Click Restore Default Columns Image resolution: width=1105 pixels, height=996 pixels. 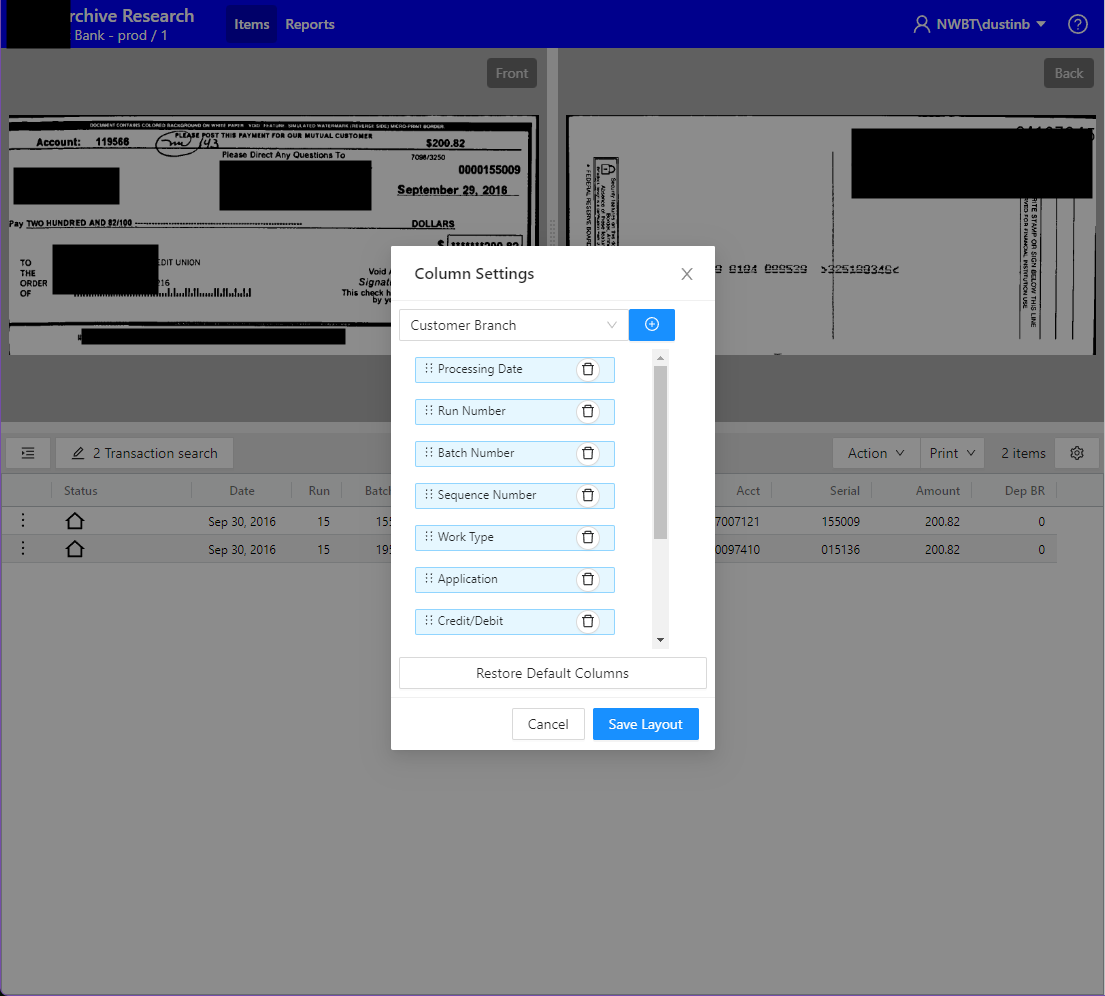coord(552,672)
